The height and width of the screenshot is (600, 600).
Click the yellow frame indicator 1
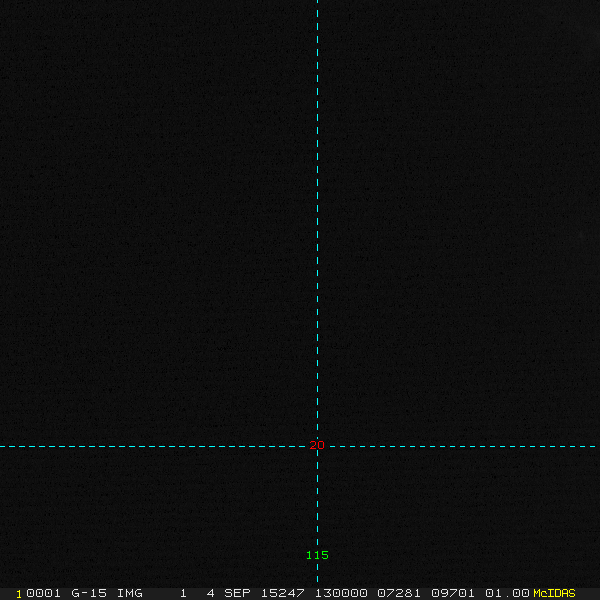point(19,594)
